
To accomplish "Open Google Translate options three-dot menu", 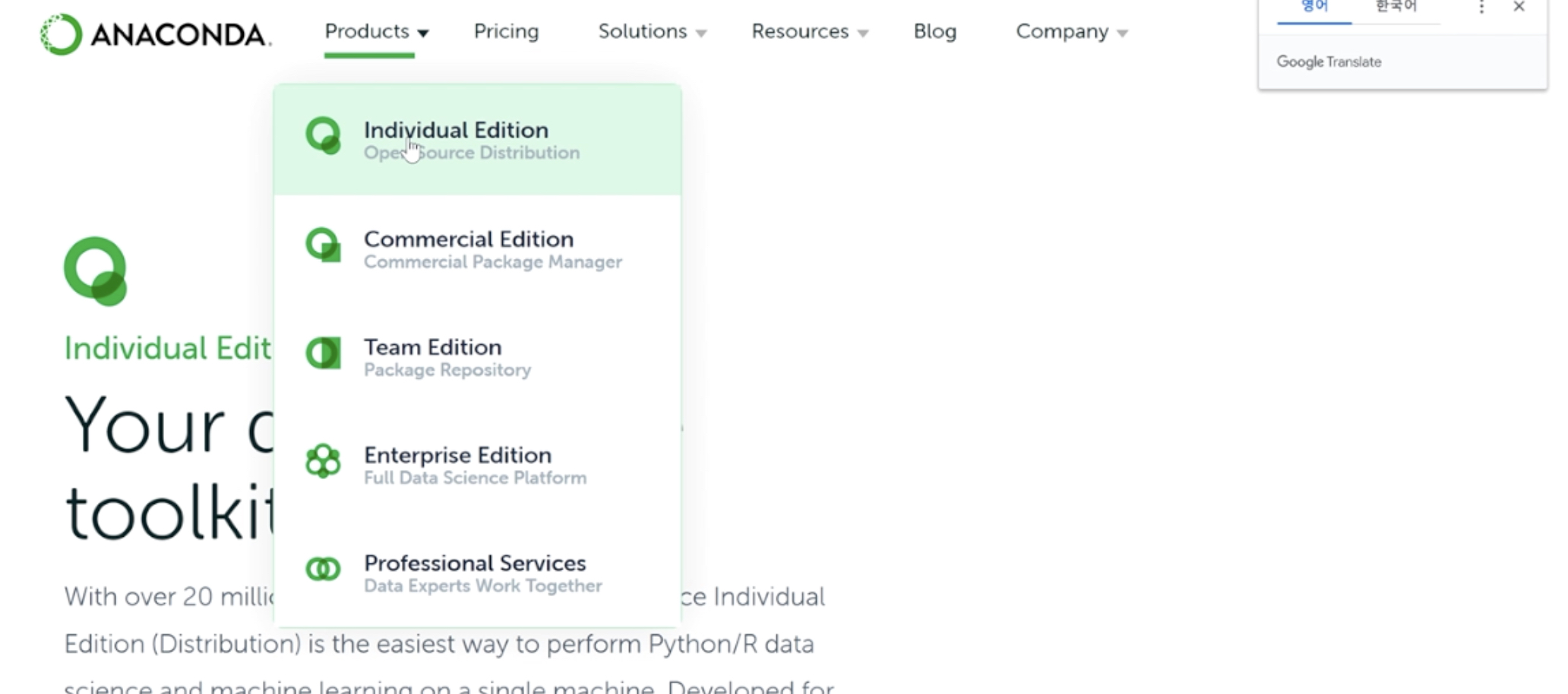I will [1481, 8].
